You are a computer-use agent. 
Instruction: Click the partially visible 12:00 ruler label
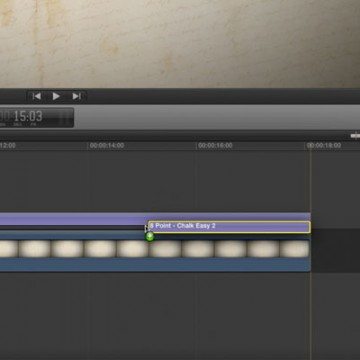8,146
